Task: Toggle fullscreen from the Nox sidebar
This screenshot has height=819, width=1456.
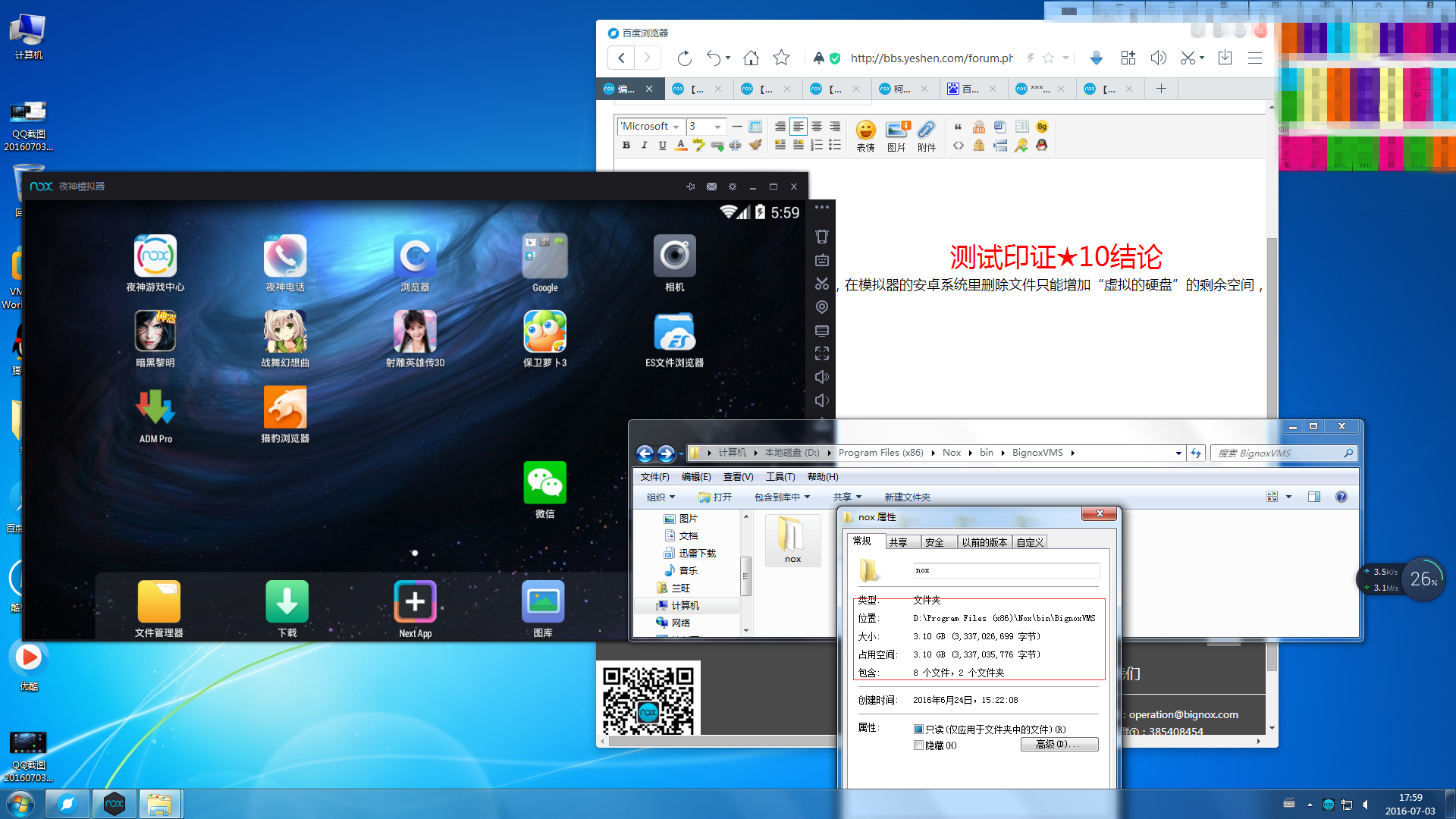Action: [822, 353]
